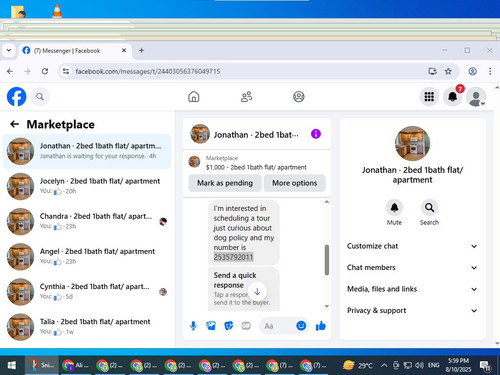500x375 pixels.
Task: Open More options for listing
Action: coord(294,183)
